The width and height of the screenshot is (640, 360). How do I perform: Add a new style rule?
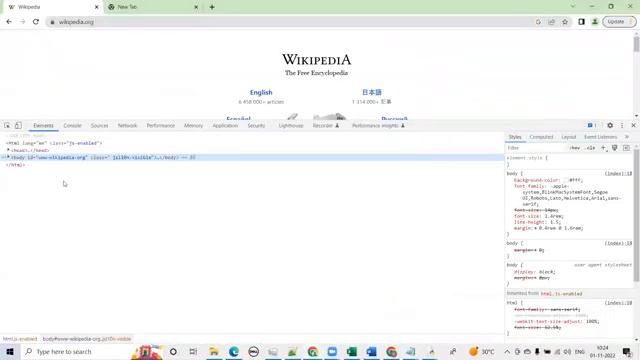click(603, 148)
